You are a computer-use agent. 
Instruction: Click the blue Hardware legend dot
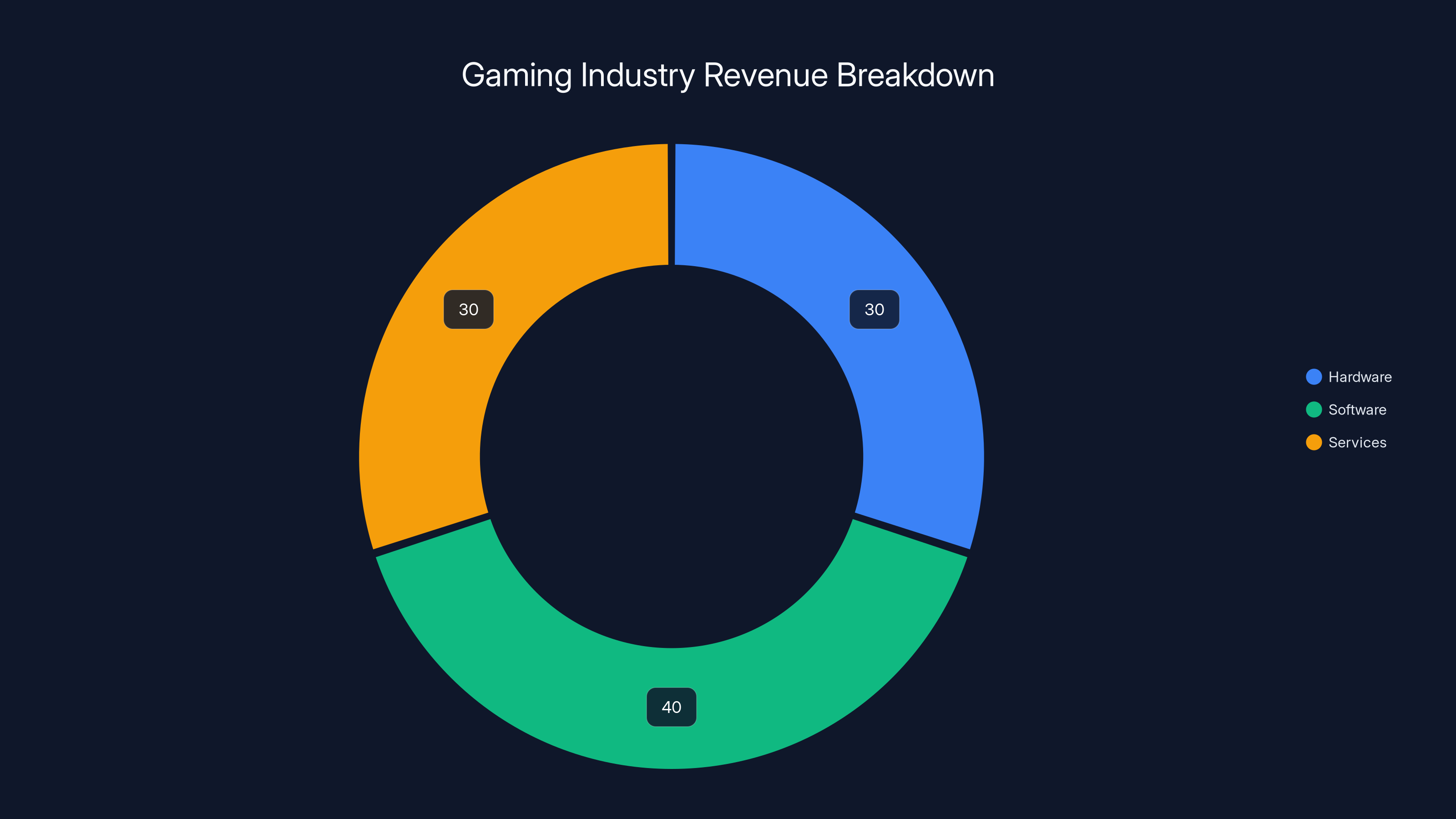pos(1314,377)
